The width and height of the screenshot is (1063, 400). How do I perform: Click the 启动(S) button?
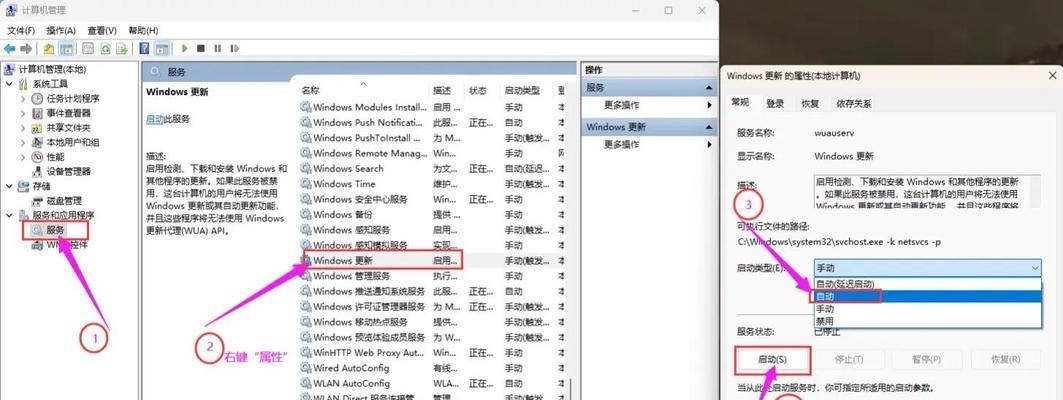click(x=772, y=359)
